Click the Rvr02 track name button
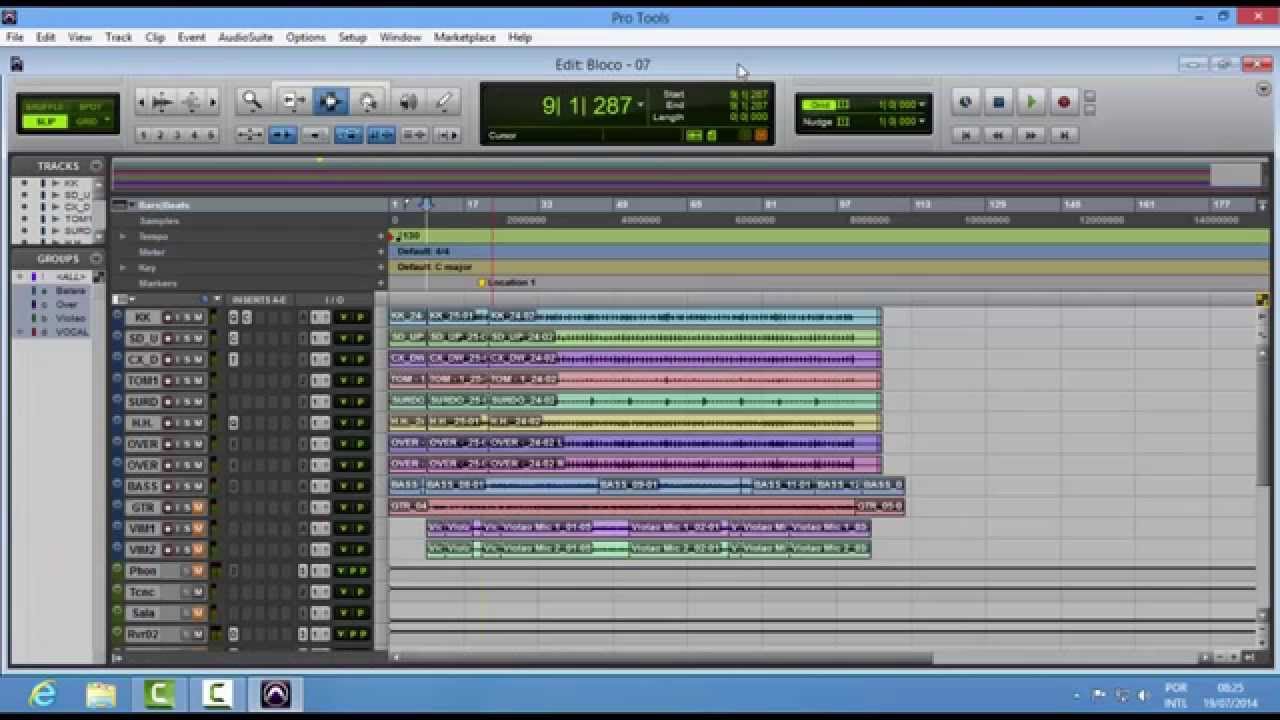 (142, 634)
